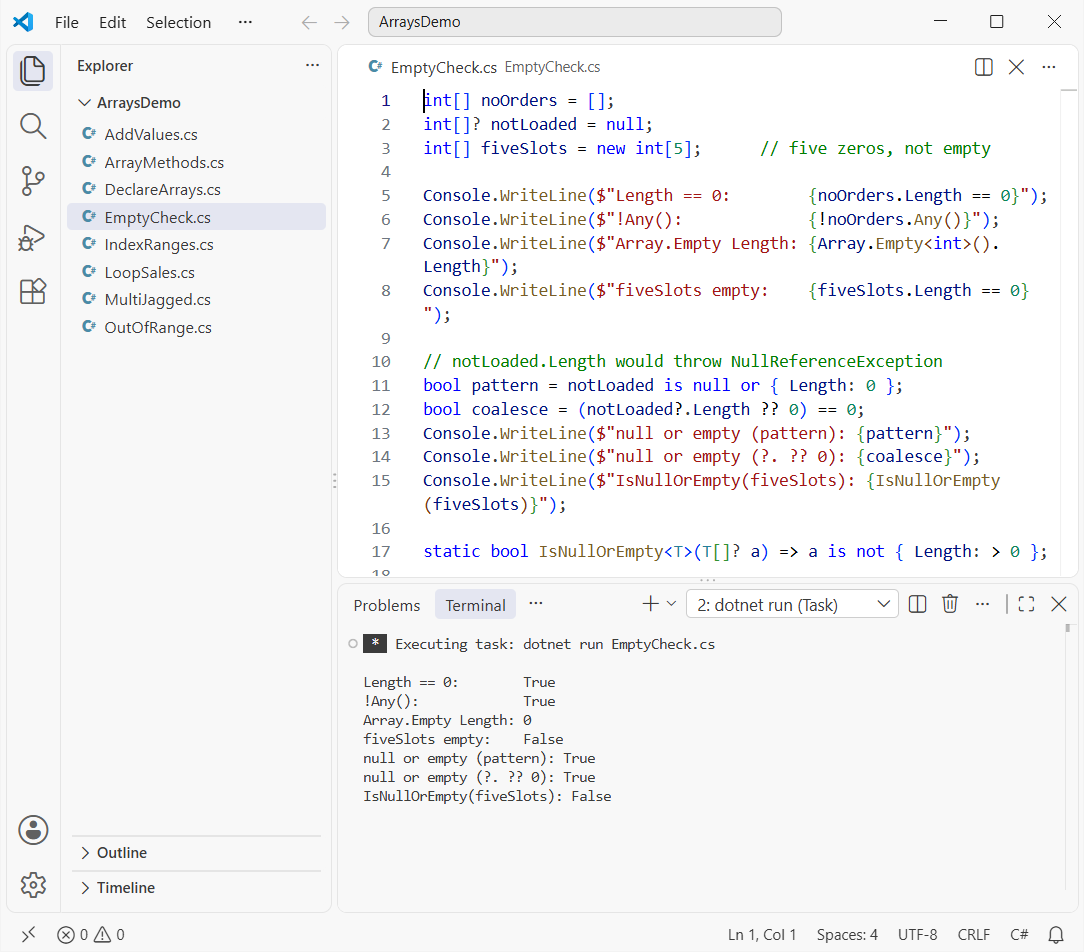Click terminal scrollbar thumb
This screenshot has height=952, width=1084.
[x=1067, y=628]
